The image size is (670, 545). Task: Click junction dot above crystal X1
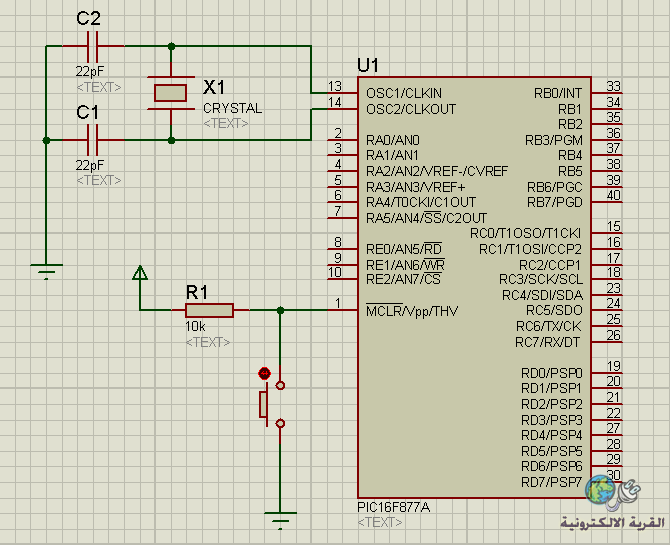[x=171, y=46]
